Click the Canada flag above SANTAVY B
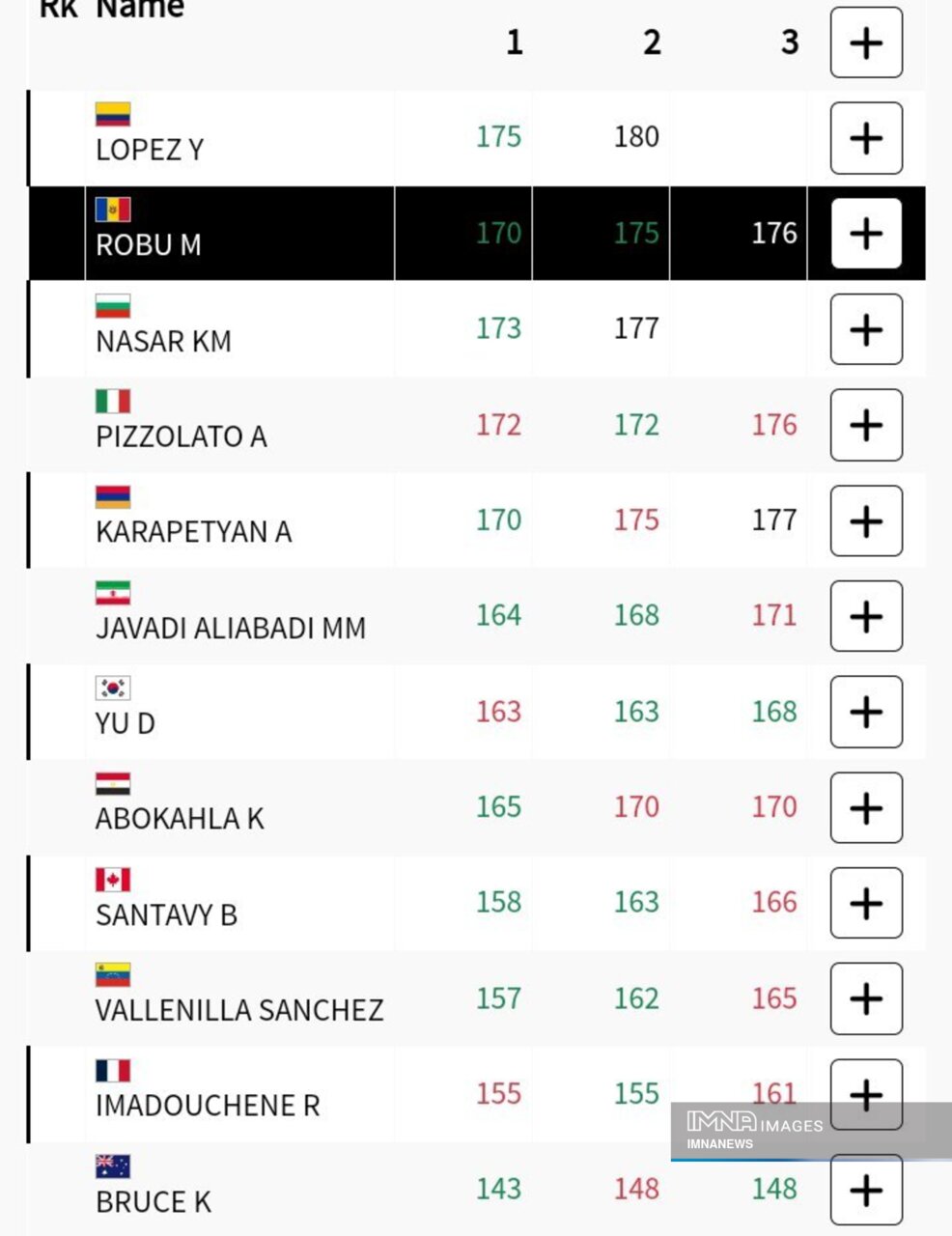The height and width of the screenshot is (1236, 952). 113,880
